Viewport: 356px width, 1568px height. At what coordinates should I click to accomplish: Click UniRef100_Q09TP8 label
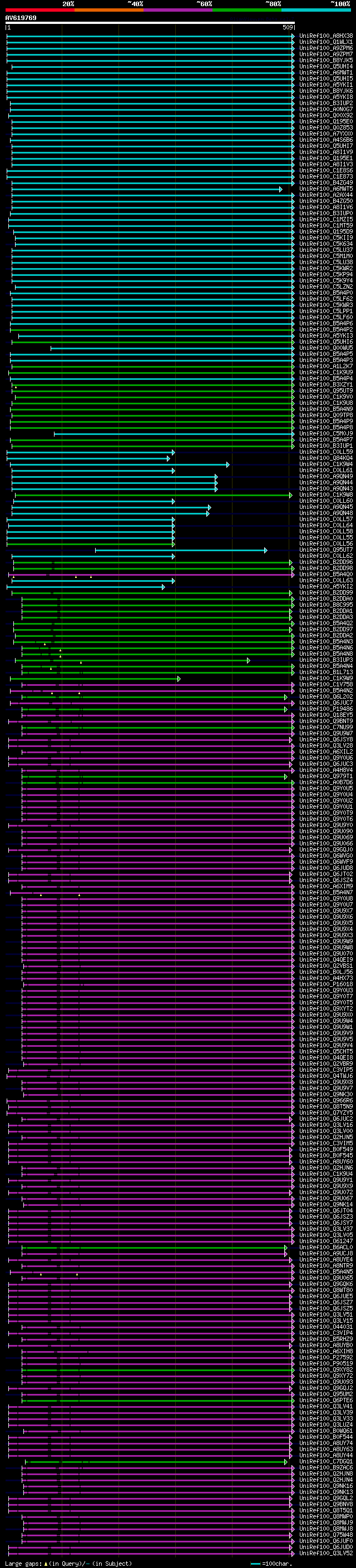[x=326, y=415]
